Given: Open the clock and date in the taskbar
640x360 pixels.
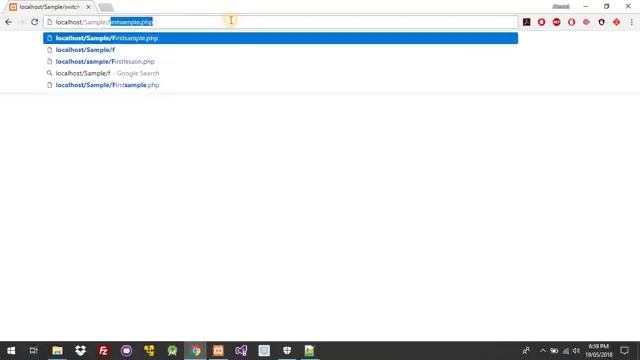Looking at the screenshot, I should [599, 351].
